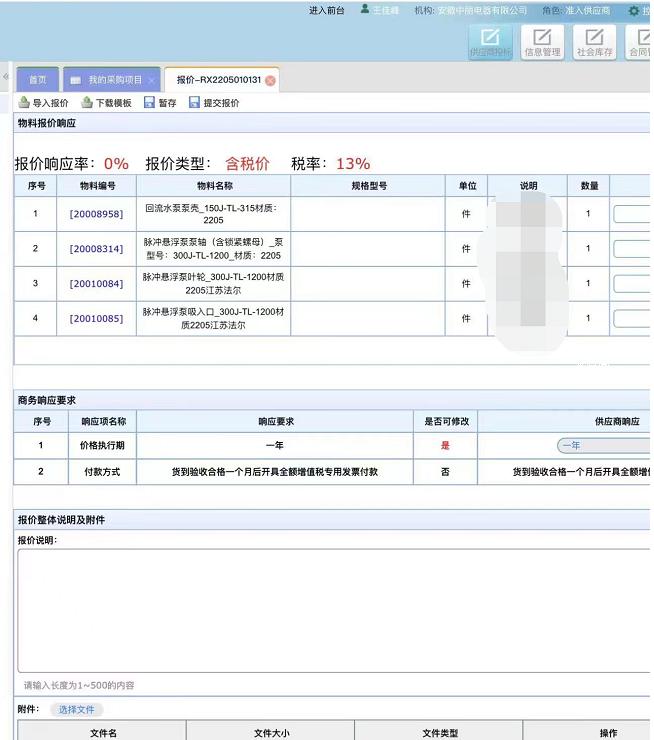
Task: Close the 我的采购项目 tab
Action: coord(151,80)
